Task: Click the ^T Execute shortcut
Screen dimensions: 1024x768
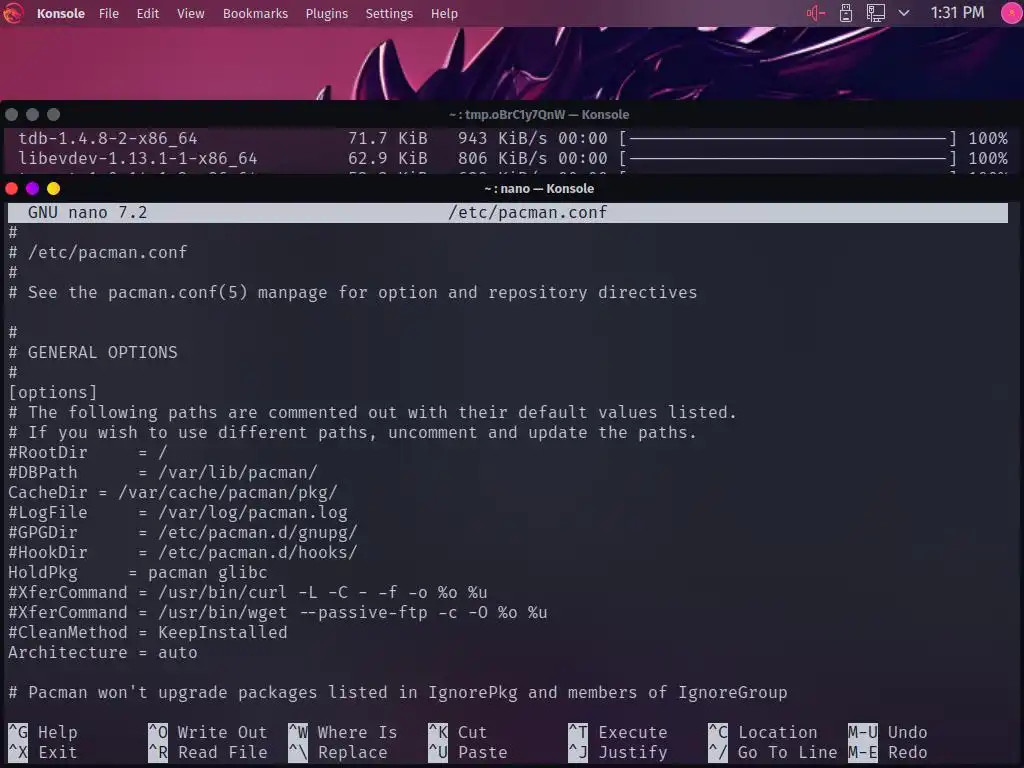Action: (618, 732)
